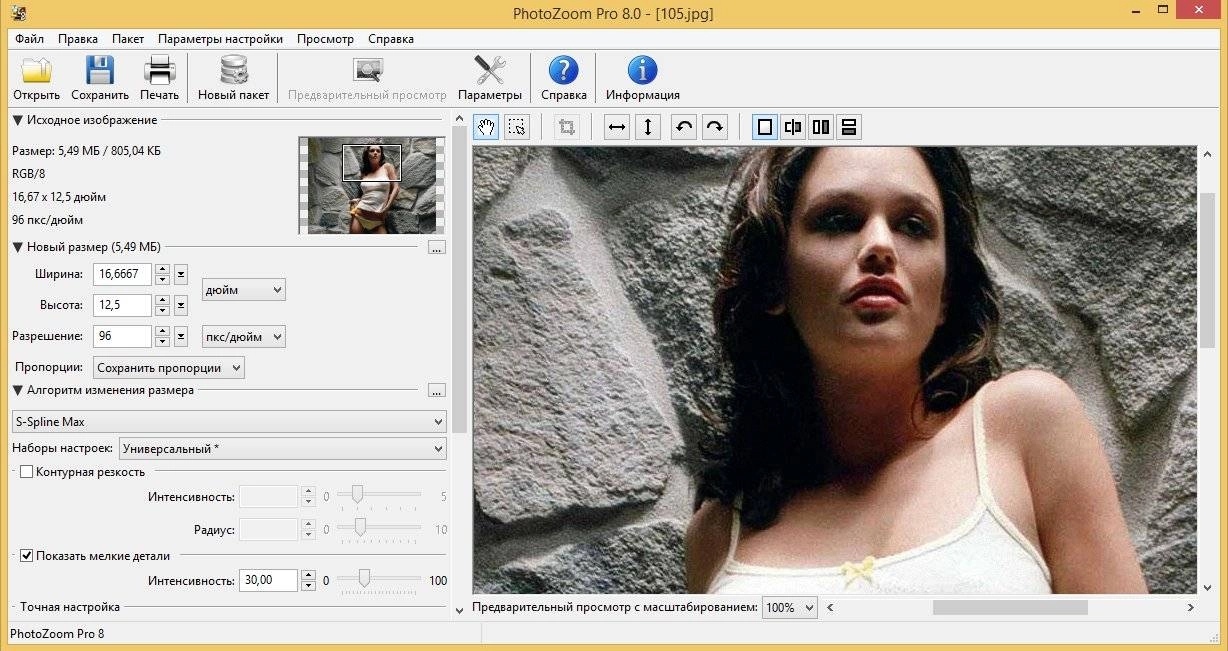Screen dimensions: 1228x651
Task: Open the Справка menu
Action: pos(391,39)
